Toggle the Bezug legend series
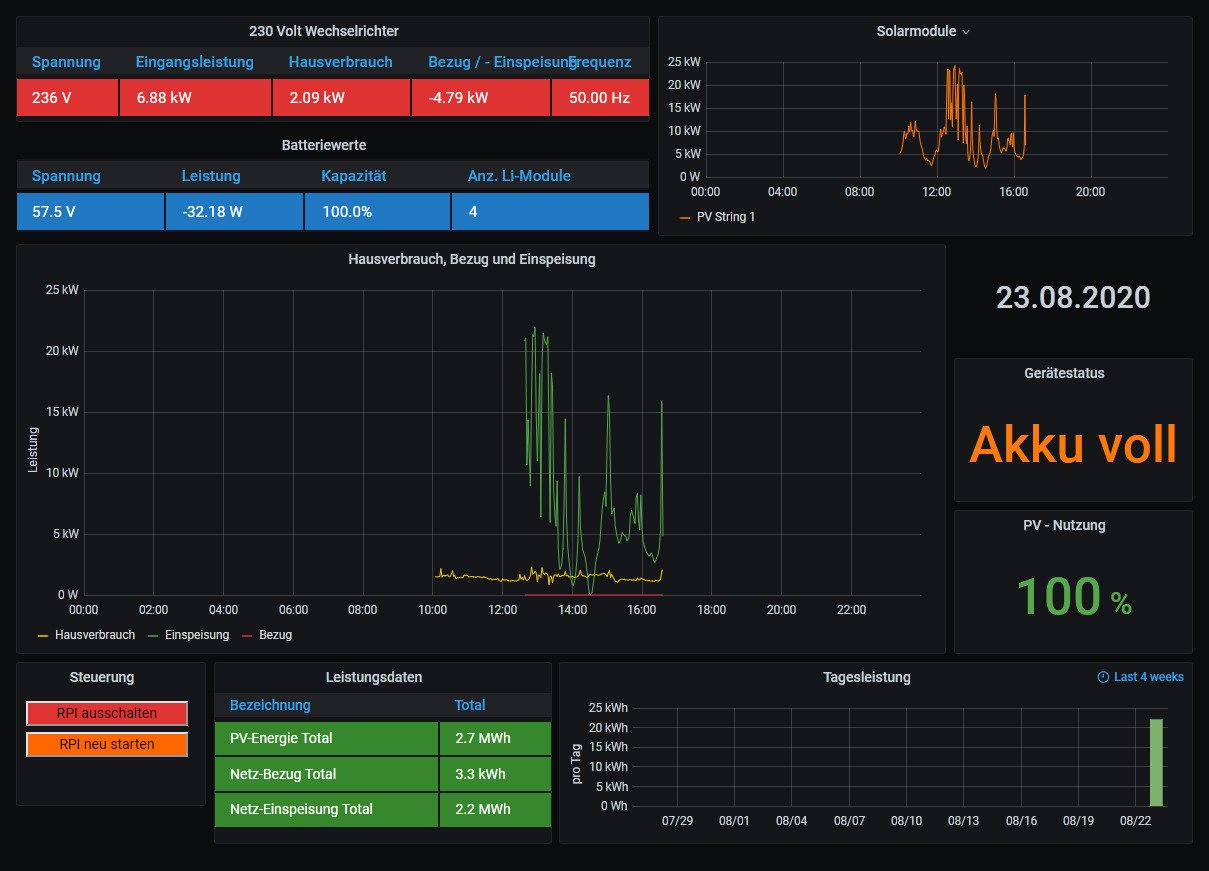Screen dimensions: 1209x871 (275, 635)
